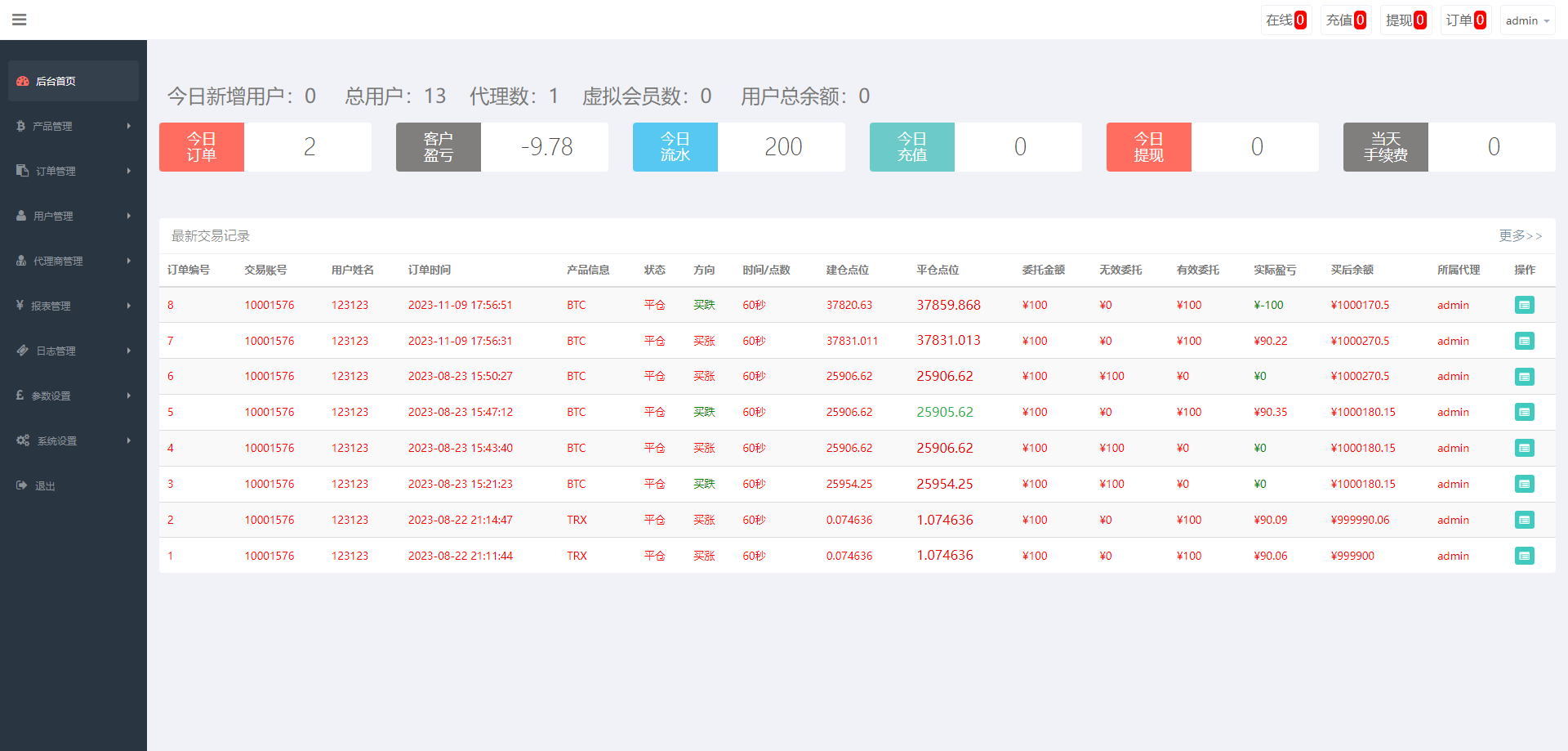Click the 提现 notification button
The image size is (1568, 751).
coord(1405,20)
